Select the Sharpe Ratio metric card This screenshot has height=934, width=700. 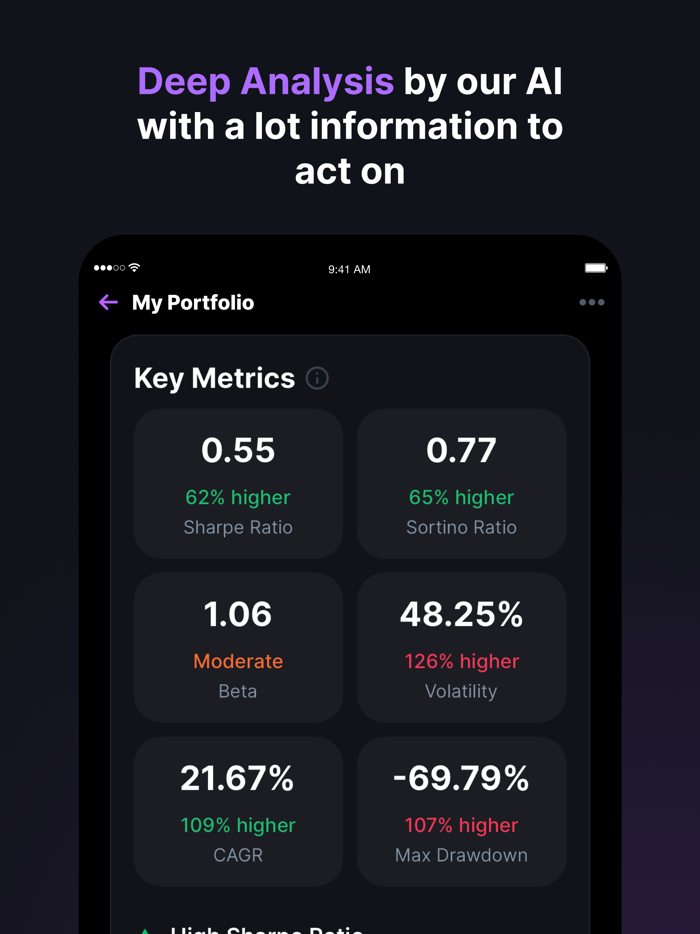click(238, 484)
